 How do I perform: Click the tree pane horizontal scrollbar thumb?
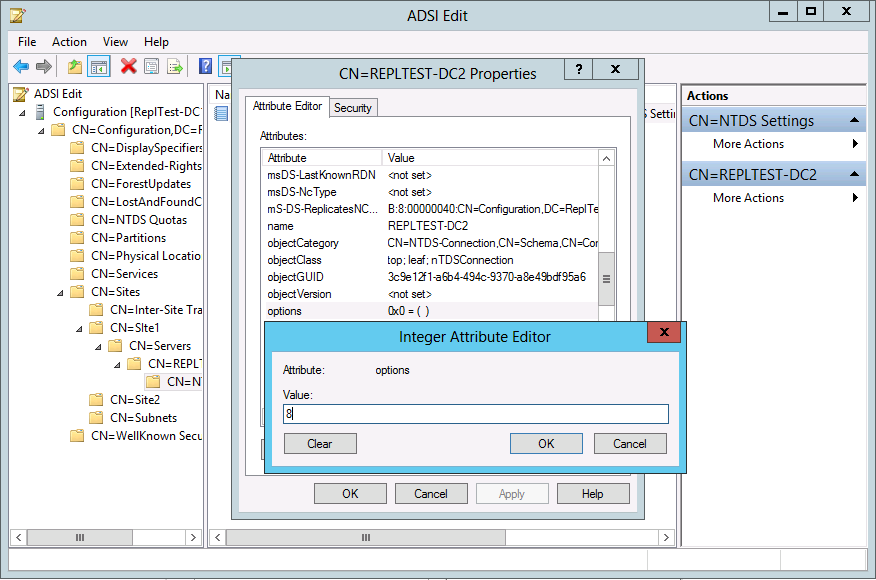tap(80, 538)
